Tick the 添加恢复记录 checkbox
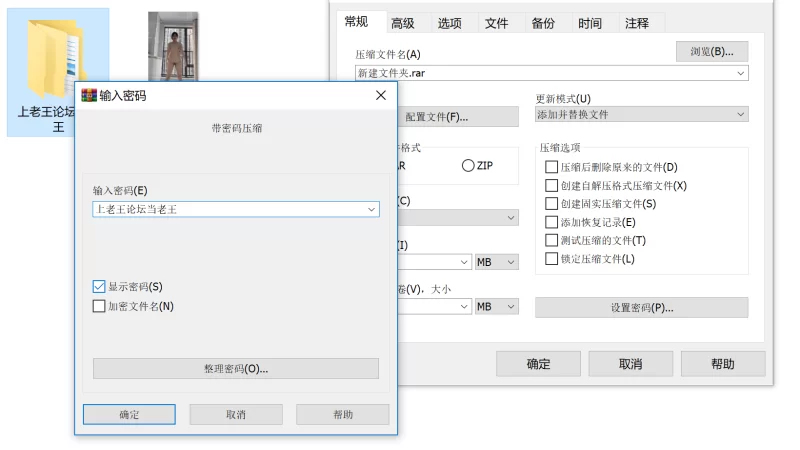The height and width of the screenshot is (450, 800). [x=551, y=222]
